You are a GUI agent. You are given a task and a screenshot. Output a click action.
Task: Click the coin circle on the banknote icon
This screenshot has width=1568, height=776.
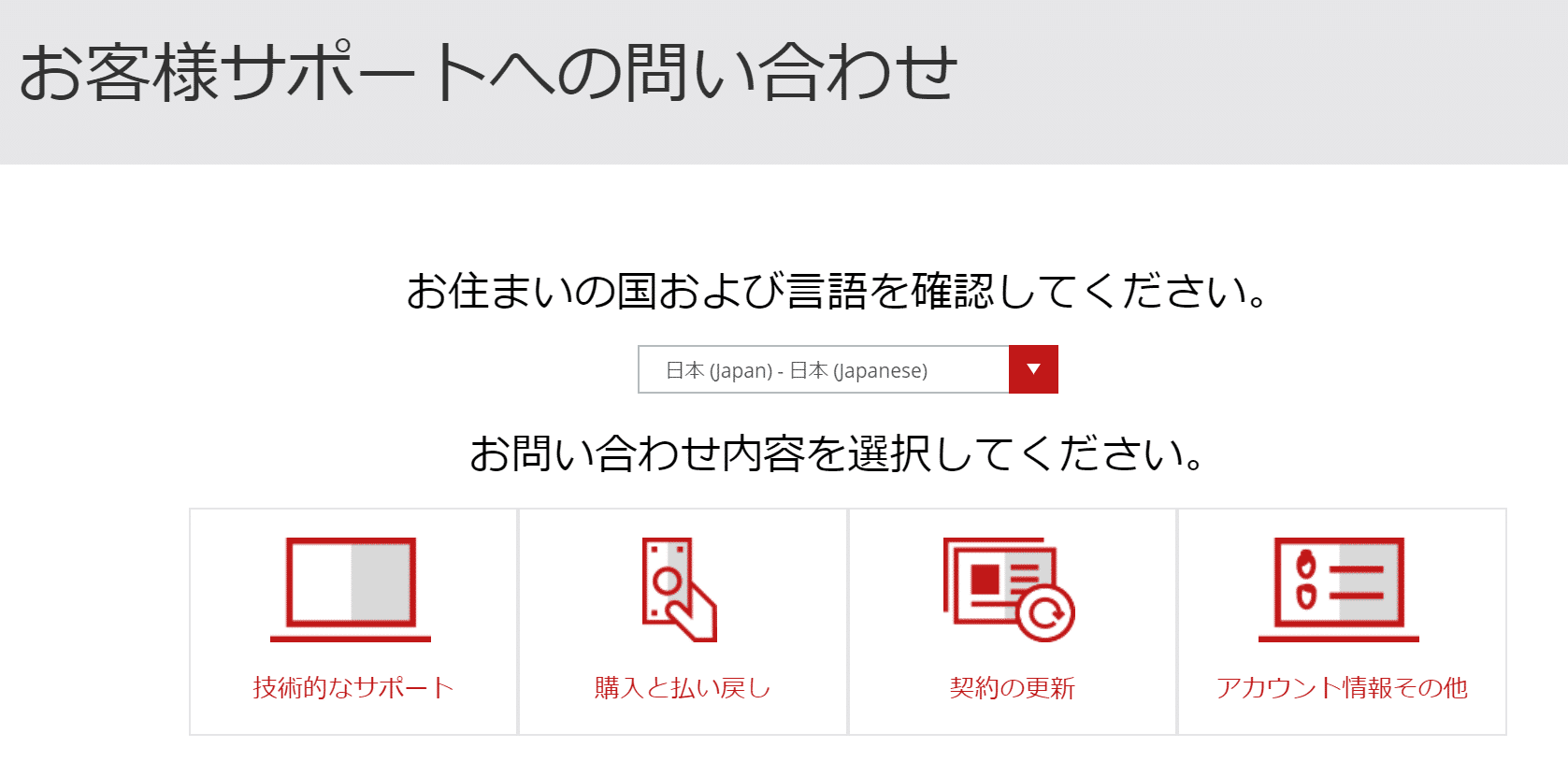pos(667,581)
